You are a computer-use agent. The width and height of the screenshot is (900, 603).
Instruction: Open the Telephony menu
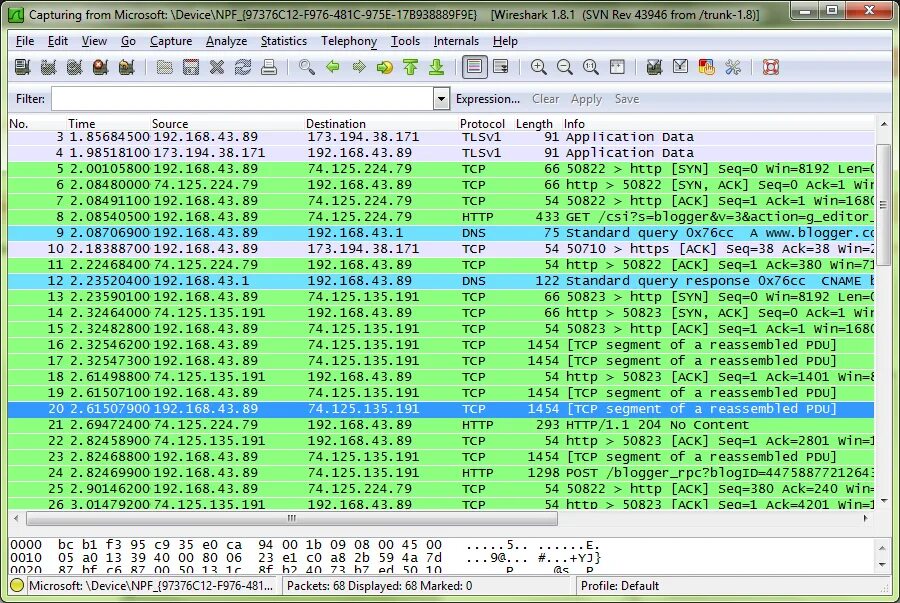(x=349, y=41)
